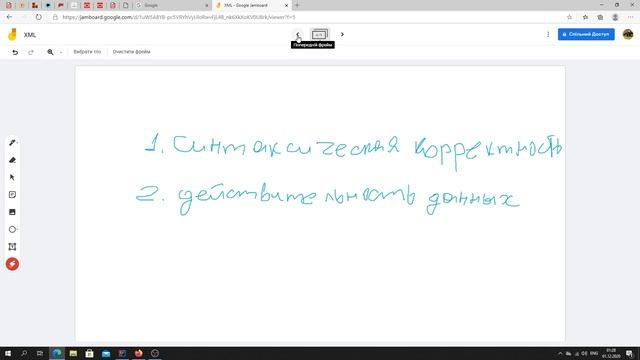Viewport: 640px width, 360px height.
Task: Select the Pen tool in Jamboard
Action: [x=12, y=142]
